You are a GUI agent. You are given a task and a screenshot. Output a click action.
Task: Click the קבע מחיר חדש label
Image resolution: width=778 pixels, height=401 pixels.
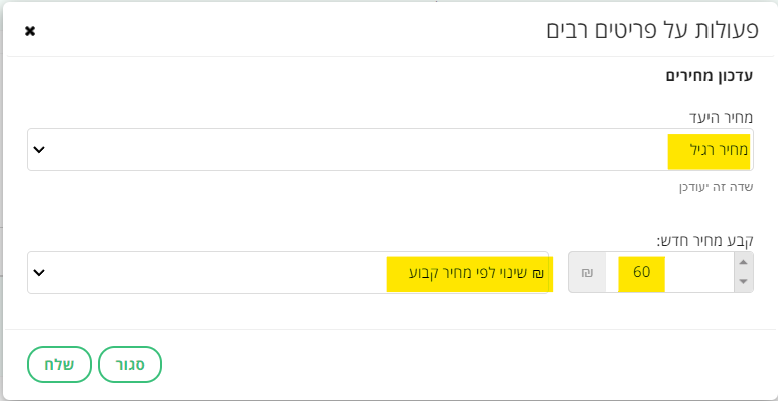[704, 240]
